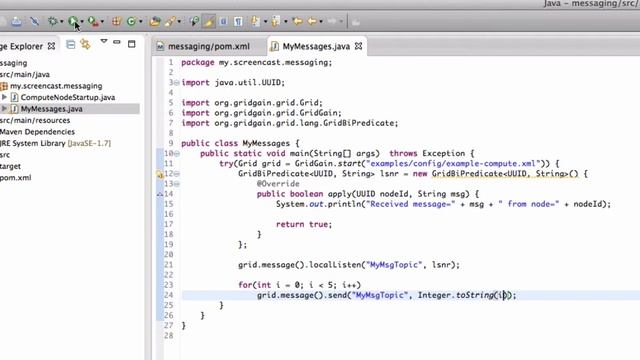Select my.screencast.messaging package
Screen dimensions: 640x360
pos(56,86)
